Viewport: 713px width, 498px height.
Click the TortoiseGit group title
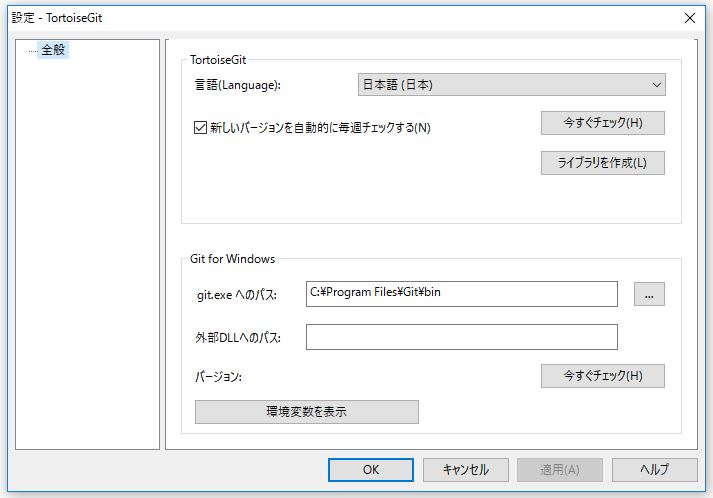[218, 60]
